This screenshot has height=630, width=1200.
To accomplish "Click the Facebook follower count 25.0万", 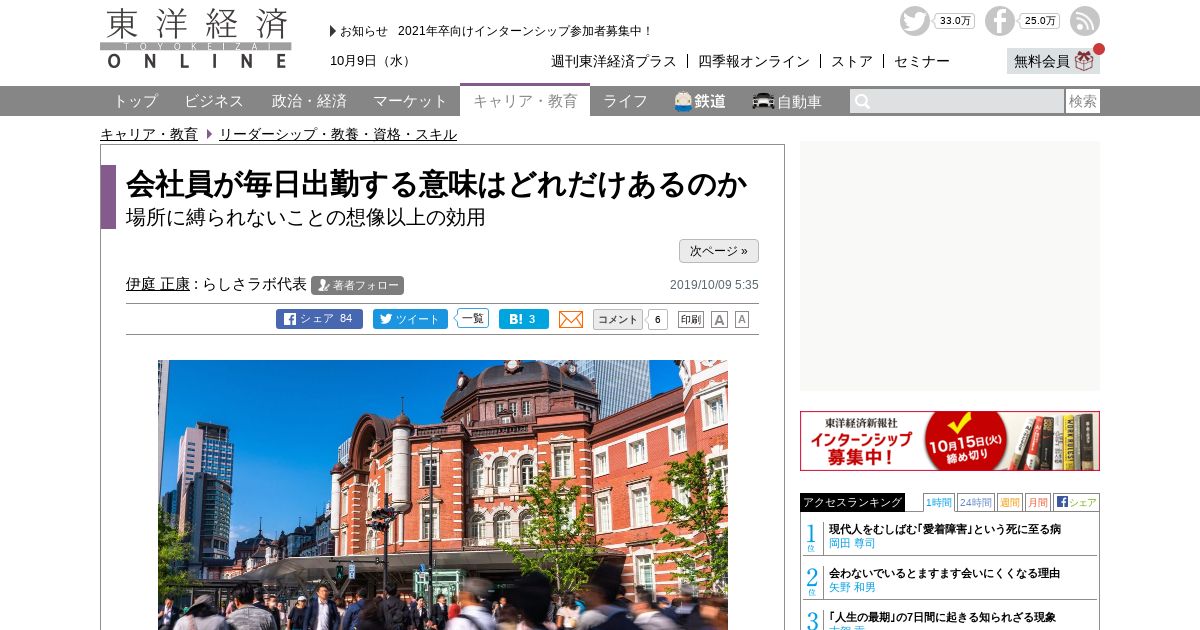I will pyautogui.click(x=1040, y=21).
